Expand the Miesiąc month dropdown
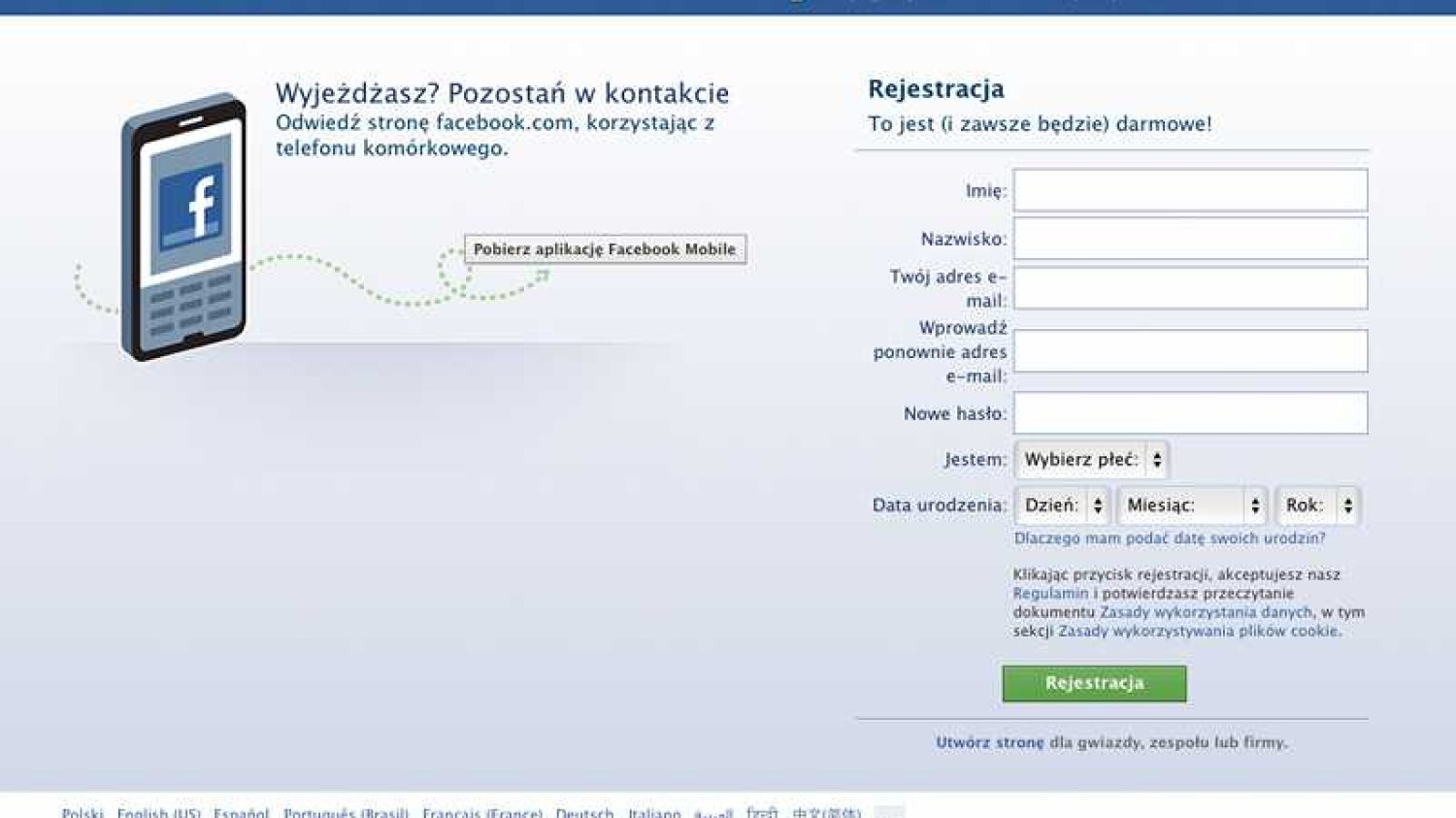 pos(1192,506)
